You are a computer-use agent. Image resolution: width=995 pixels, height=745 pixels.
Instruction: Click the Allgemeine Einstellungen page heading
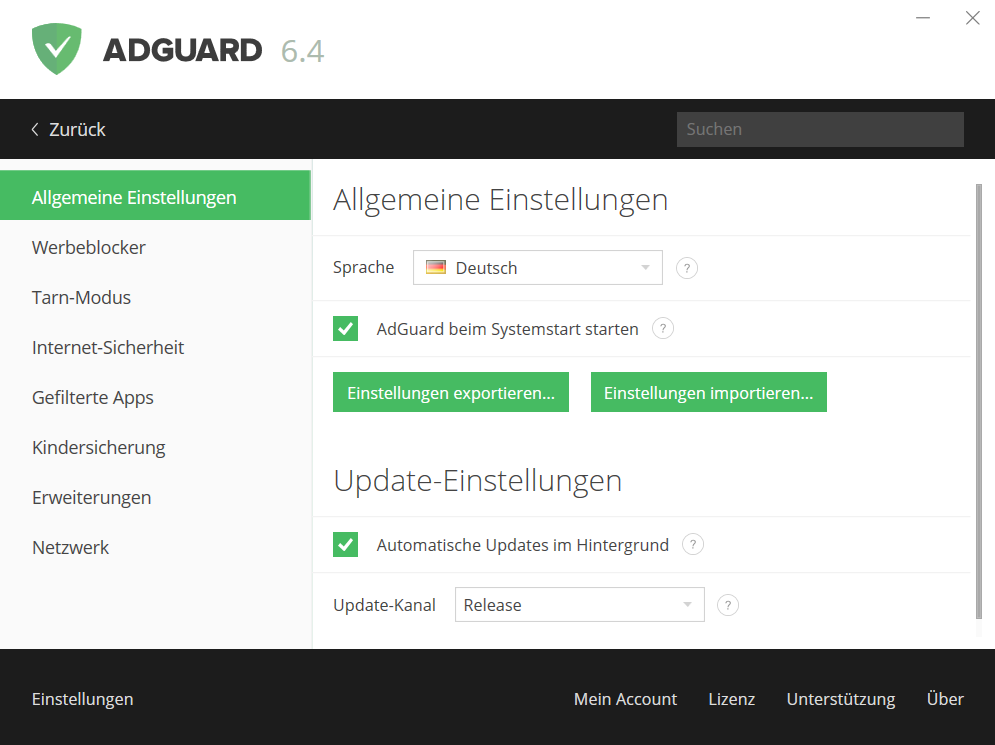coord(500,200)
